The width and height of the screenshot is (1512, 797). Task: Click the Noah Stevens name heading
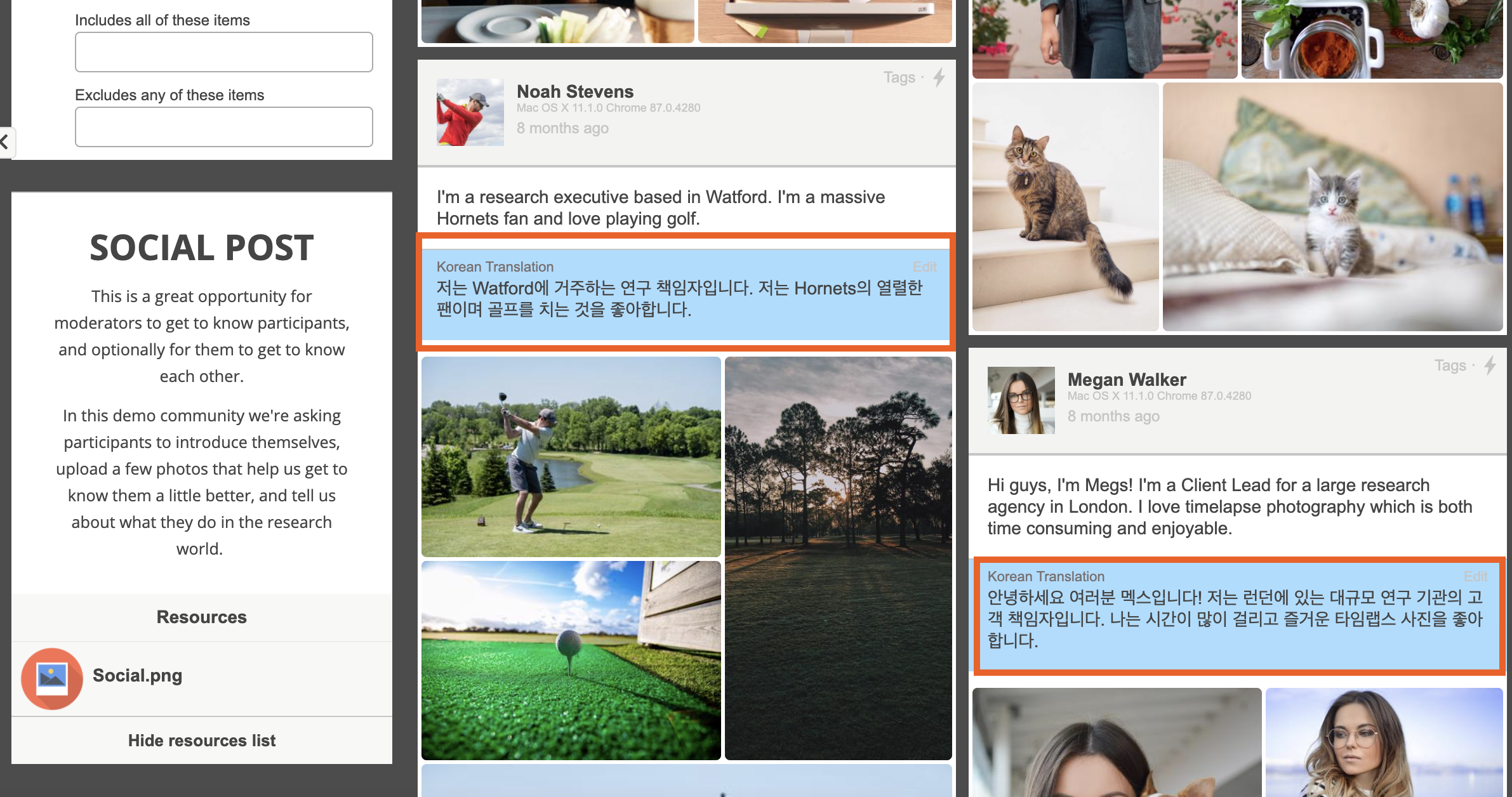[x=574, y=91]
